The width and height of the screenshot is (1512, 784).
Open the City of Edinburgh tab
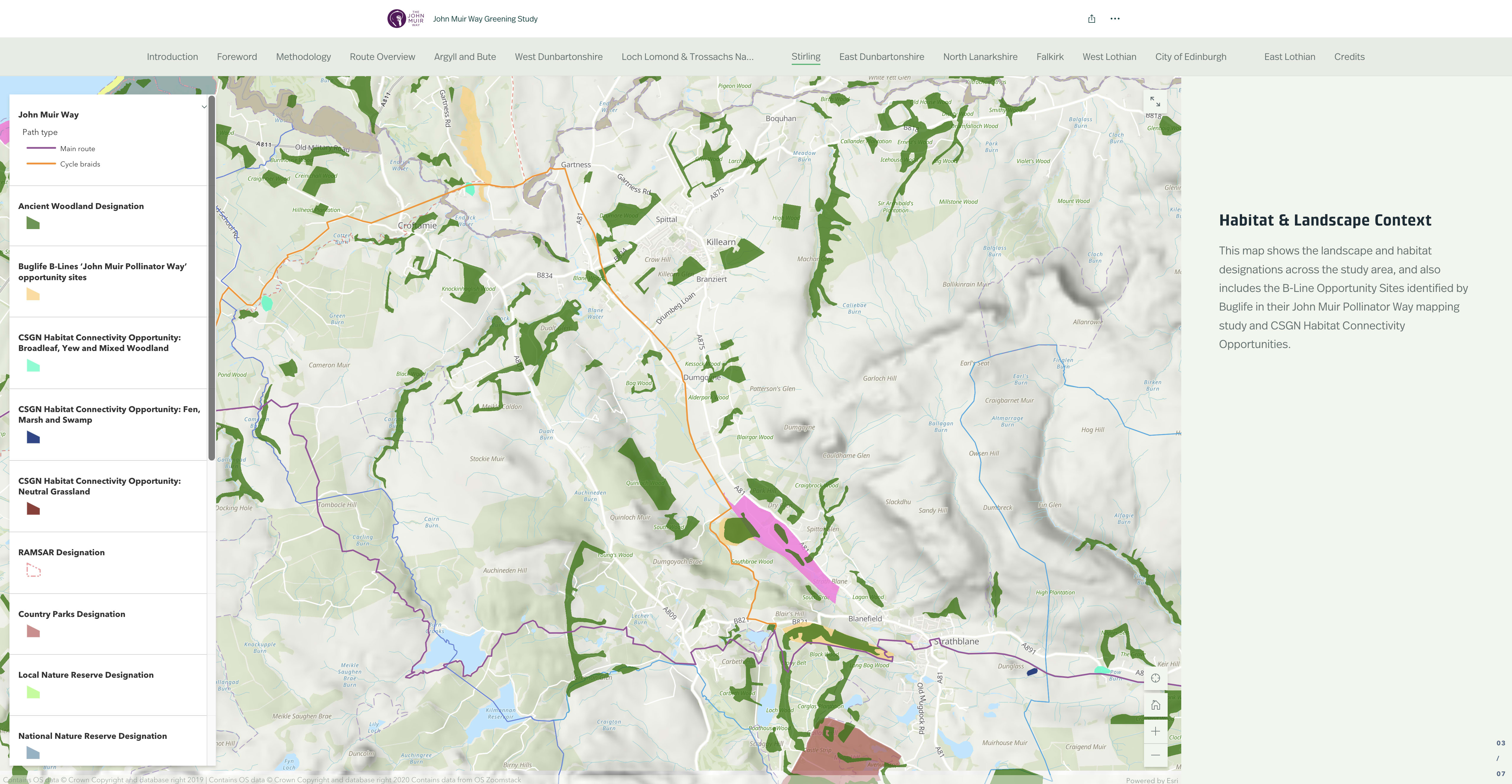(1190, 57)
